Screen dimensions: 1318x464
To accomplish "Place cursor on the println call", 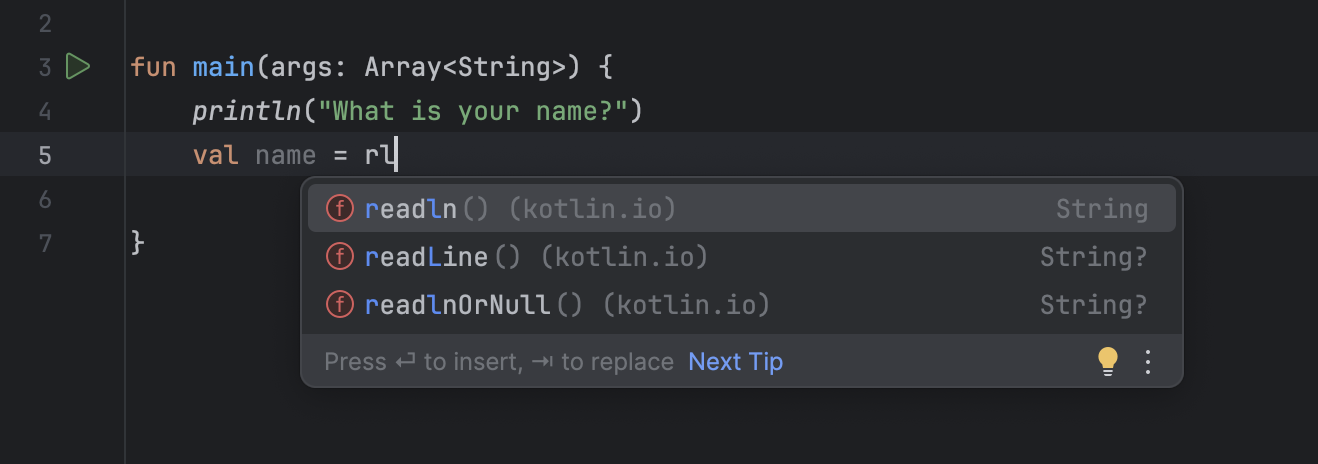I will pos(246,111).
